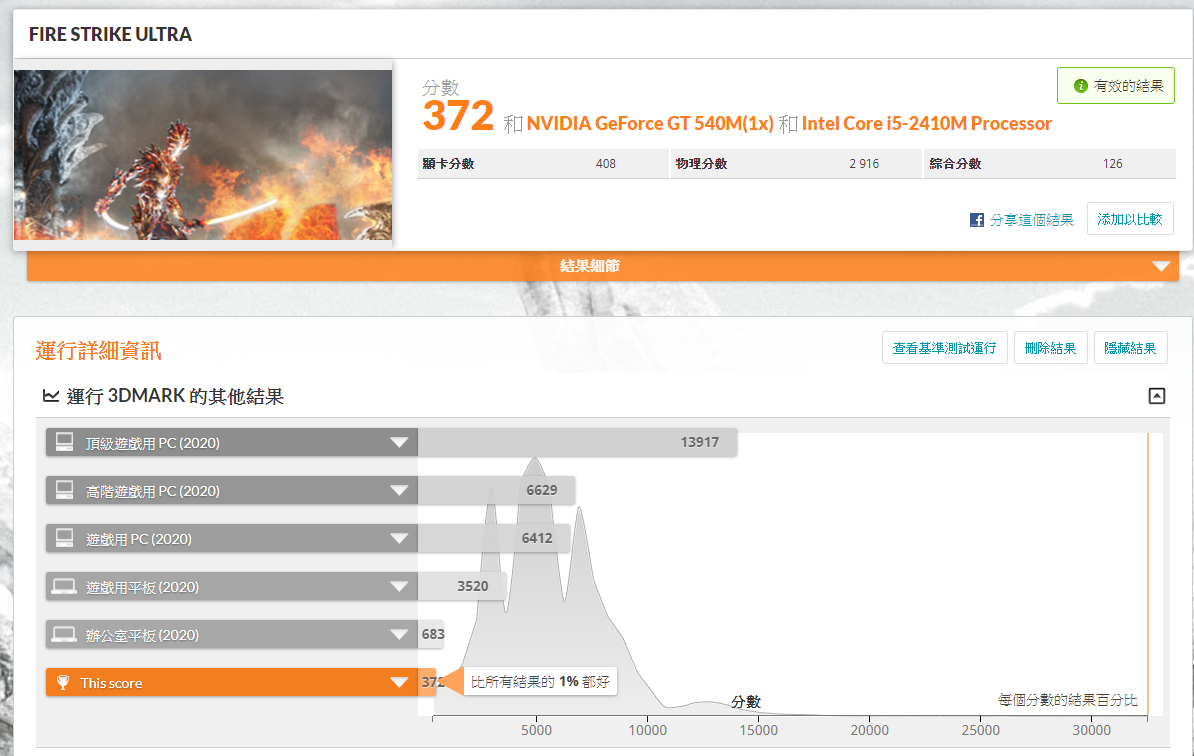Click the 隱藏結果 button
The height and width of the screenshot is (756, 1194).
coord(1130,348)
